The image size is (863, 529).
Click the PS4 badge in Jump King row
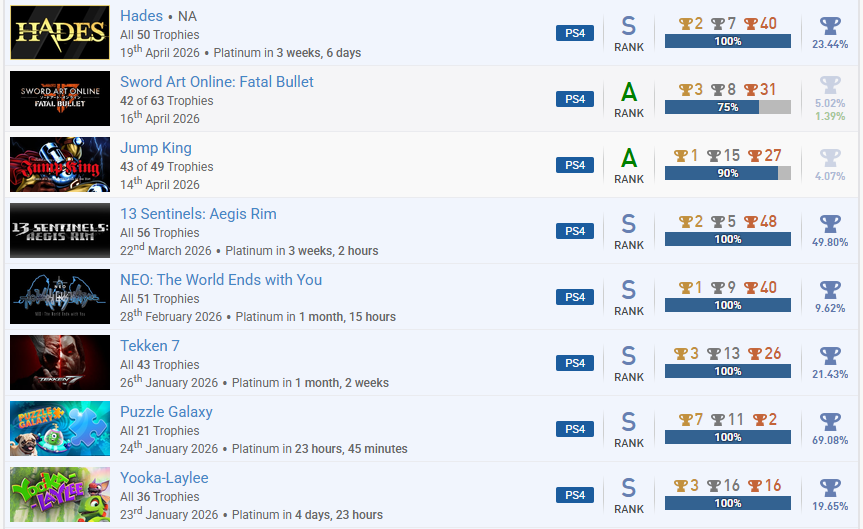tap(575, 165)
